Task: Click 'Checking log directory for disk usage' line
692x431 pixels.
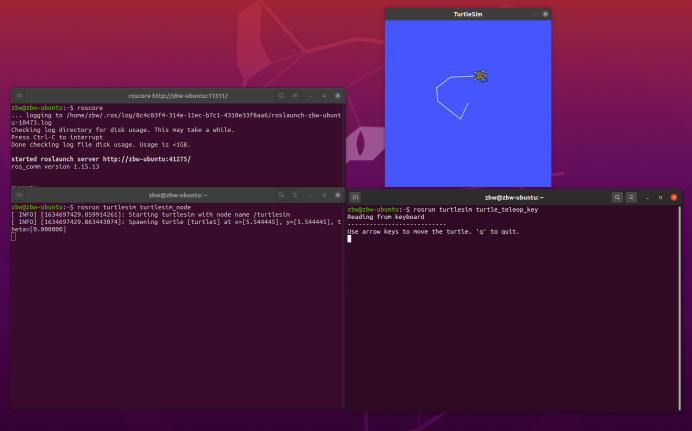Action: pos(123,130)
